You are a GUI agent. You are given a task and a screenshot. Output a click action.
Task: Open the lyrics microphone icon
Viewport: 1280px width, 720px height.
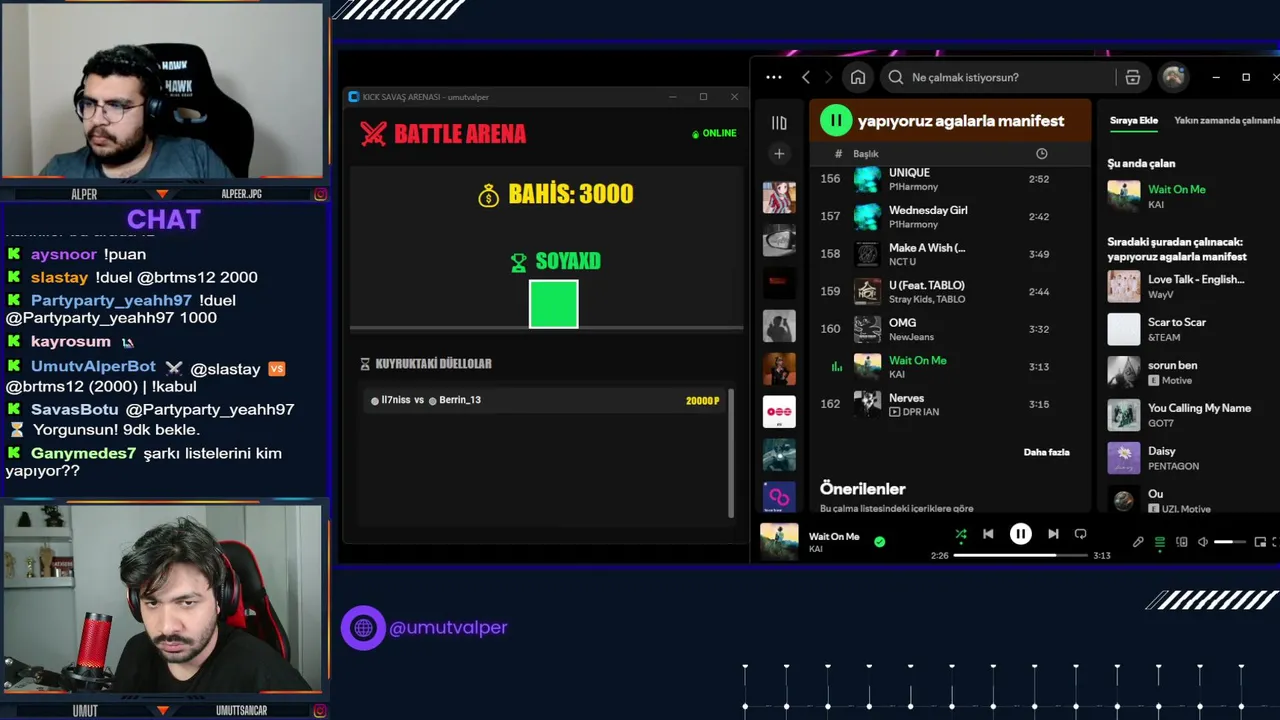[x=1138, y=542]
